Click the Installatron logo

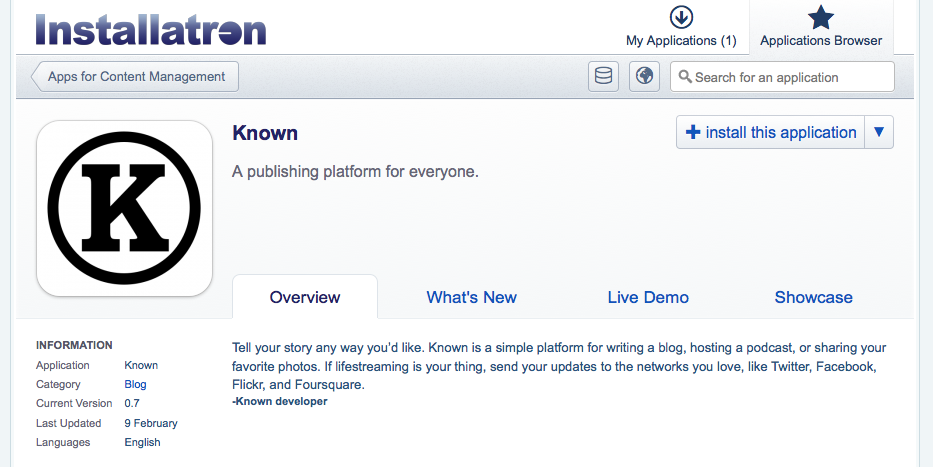pos(151,30)
